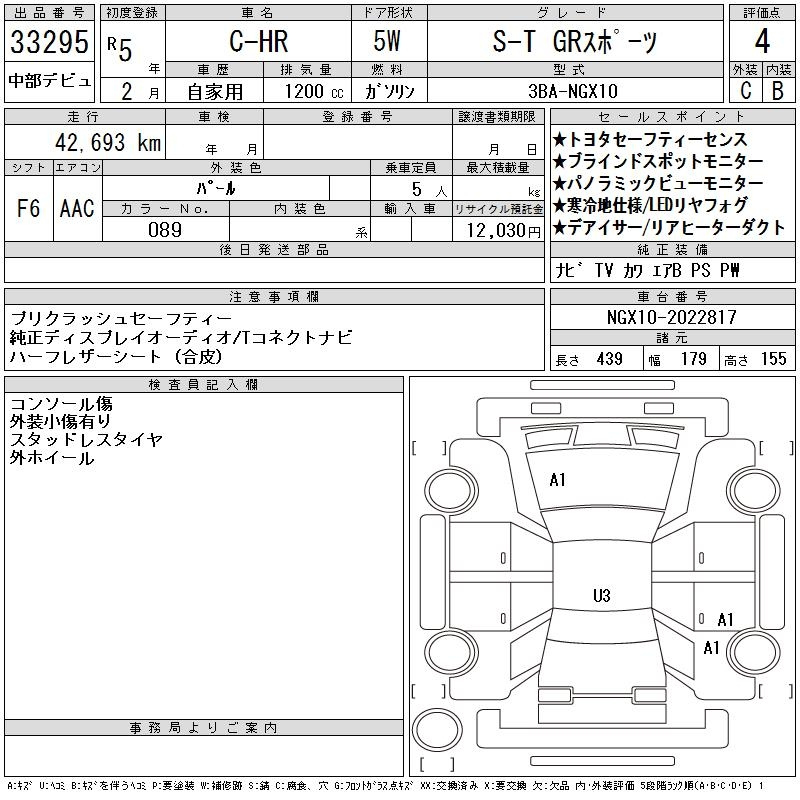The height and width of the screenshot is (800, 800).
Task: Click the 後日発送部品 header
Action: pos(274,249)
